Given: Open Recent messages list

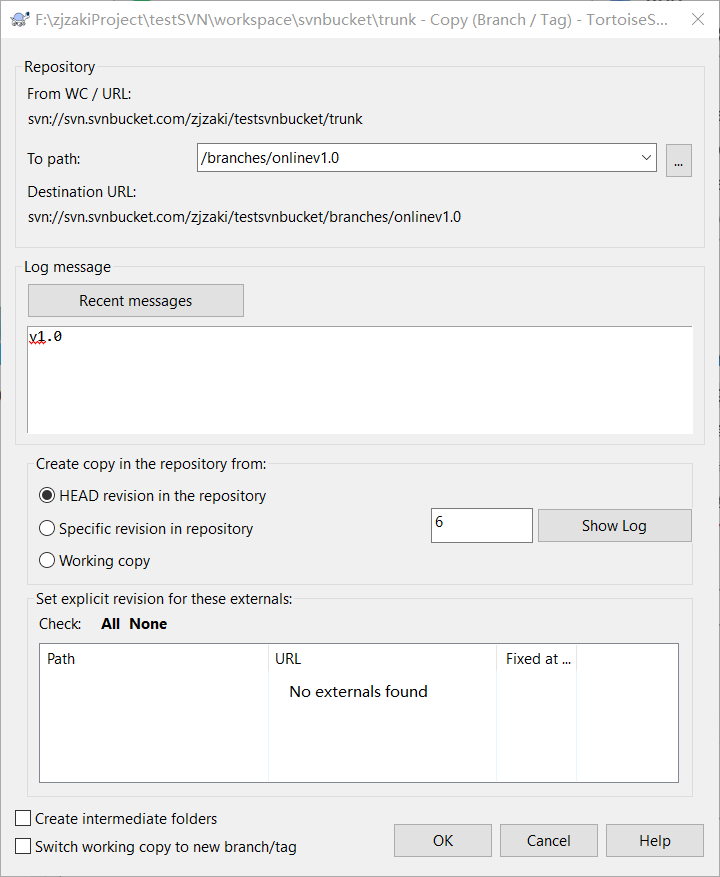Looking at the screenshot, I should tap(135, 300).
